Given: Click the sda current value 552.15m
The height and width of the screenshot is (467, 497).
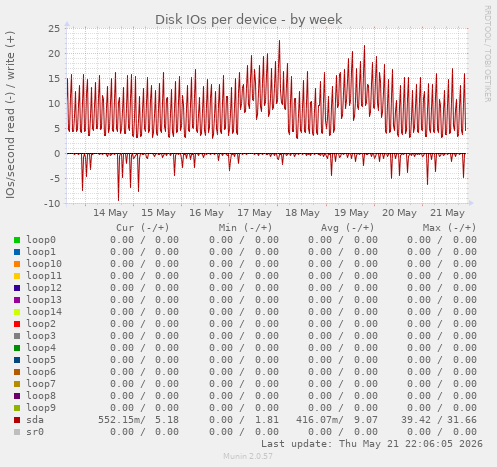Looking at the screenshot, I should 119,420.
